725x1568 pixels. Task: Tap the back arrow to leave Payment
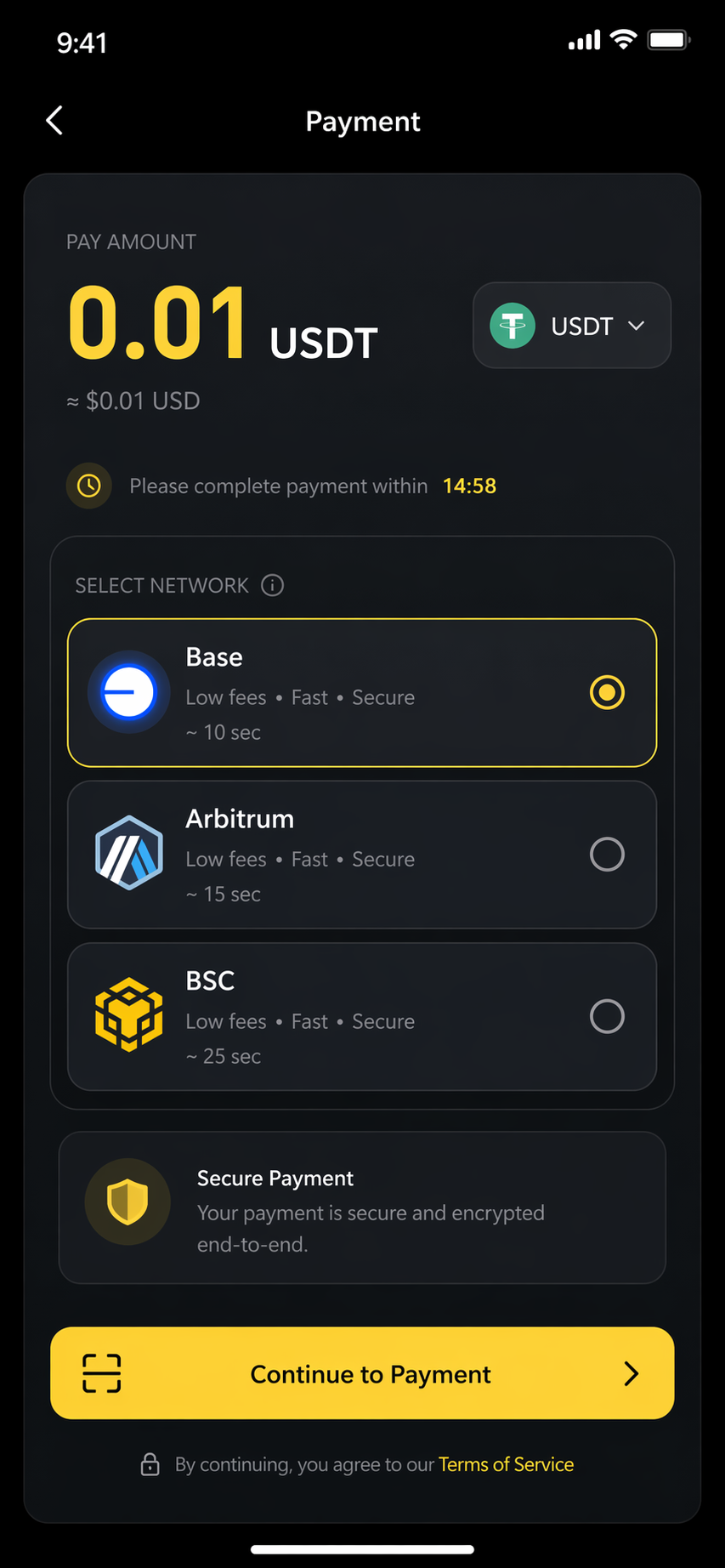[x=54, y=120]
